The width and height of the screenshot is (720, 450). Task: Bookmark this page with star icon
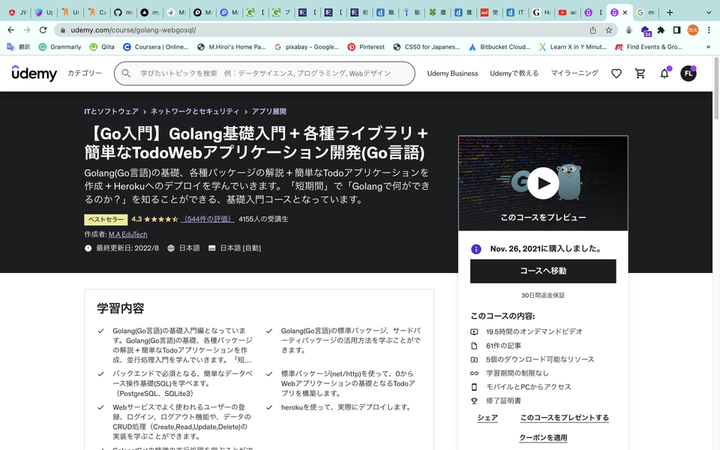(x=609, y=30)
